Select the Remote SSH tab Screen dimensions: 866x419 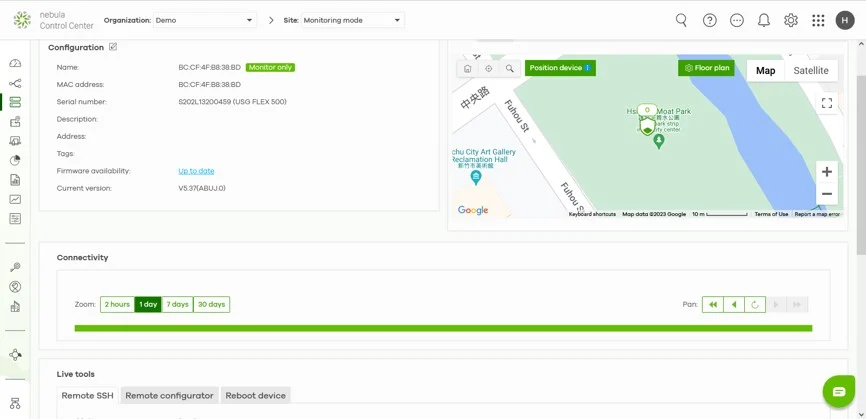87,395
